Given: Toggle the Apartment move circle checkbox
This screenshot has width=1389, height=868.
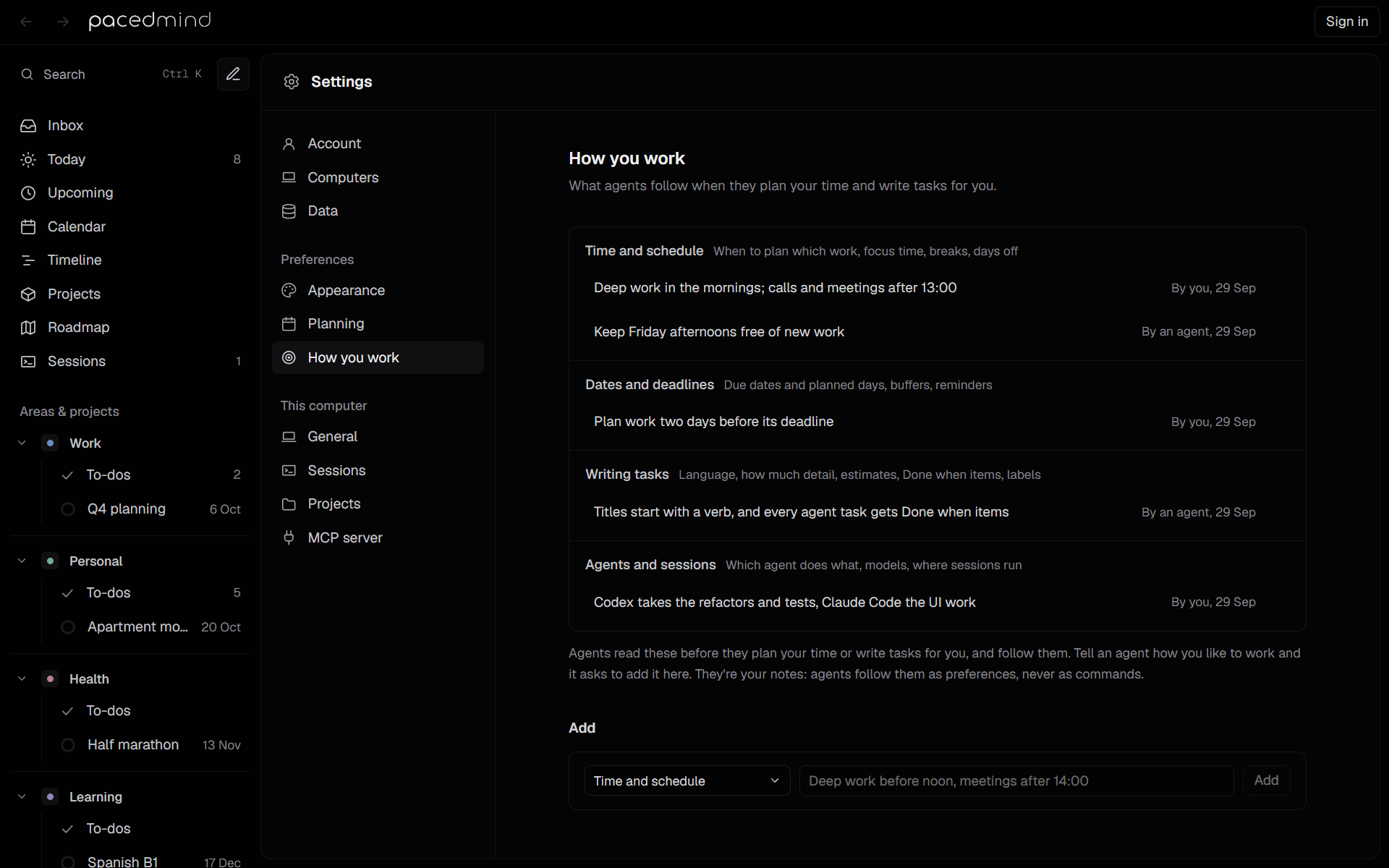Looking at the screenshot, I should tap(68, 627).
